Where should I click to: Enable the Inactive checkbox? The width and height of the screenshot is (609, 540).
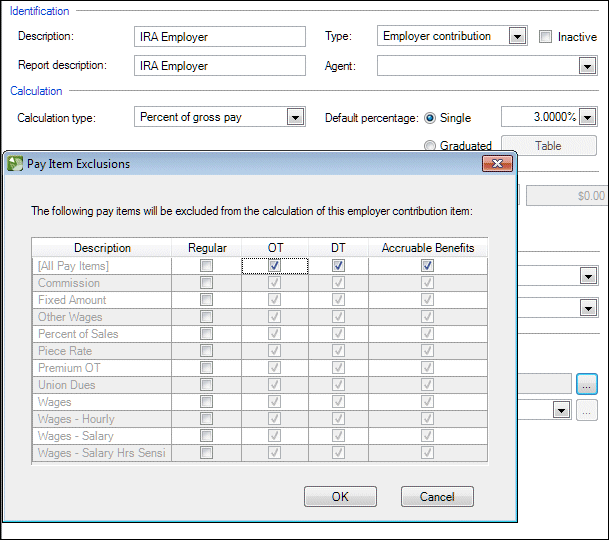tap(545, 37)
